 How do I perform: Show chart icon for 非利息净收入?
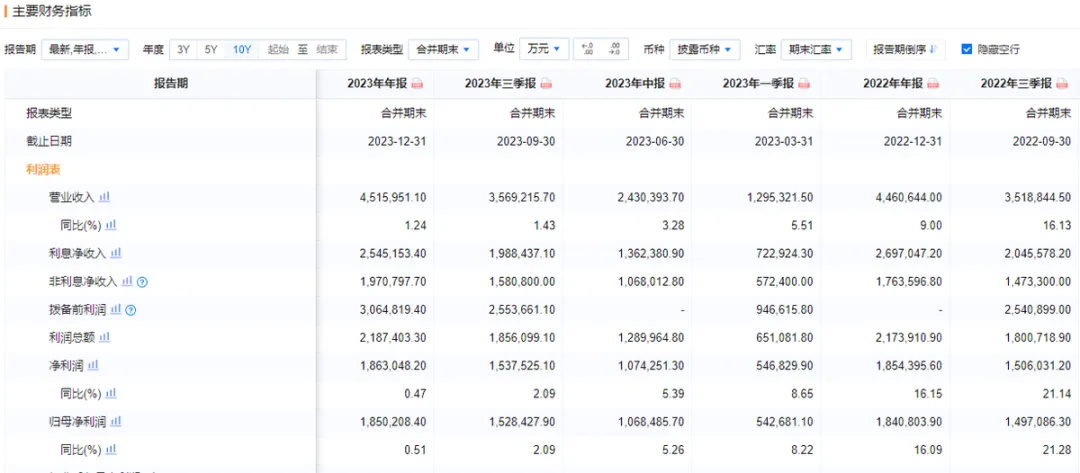(127, 281)
